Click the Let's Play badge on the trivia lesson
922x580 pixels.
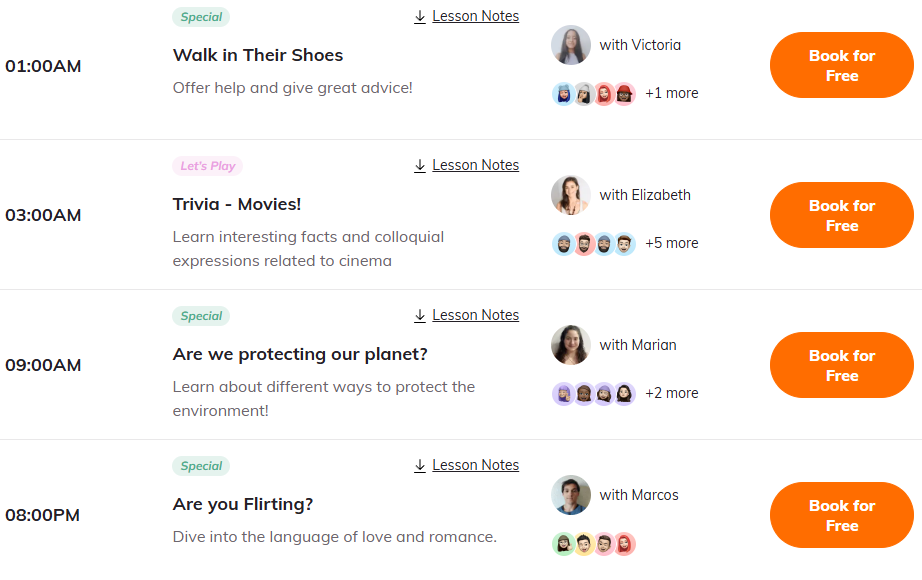pos(207,166)
